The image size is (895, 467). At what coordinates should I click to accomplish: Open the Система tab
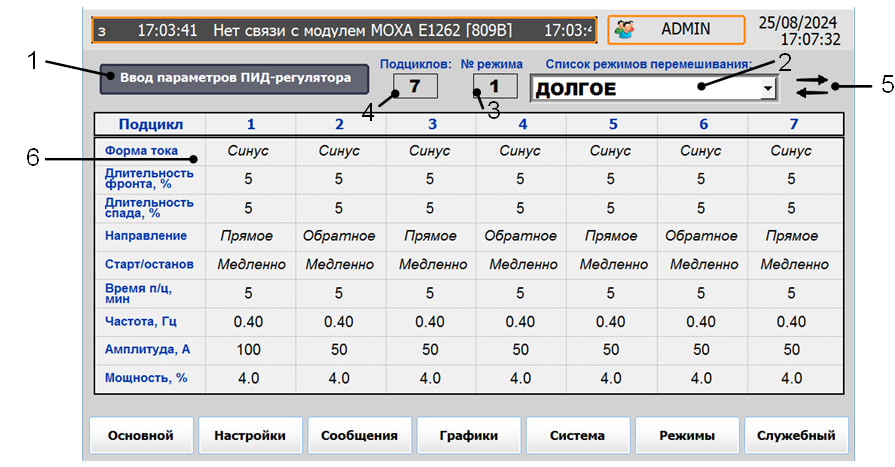click(x=578, y=436)
